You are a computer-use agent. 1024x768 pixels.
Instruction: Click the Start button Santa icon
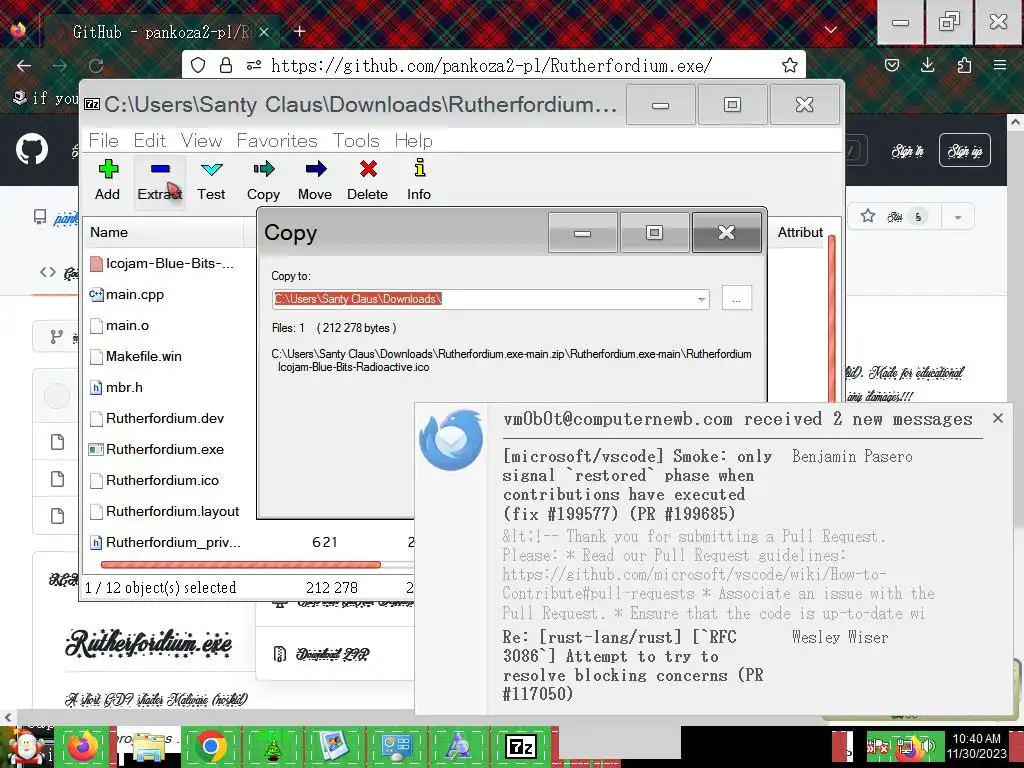pyautogui.click(x=26, y=748)
